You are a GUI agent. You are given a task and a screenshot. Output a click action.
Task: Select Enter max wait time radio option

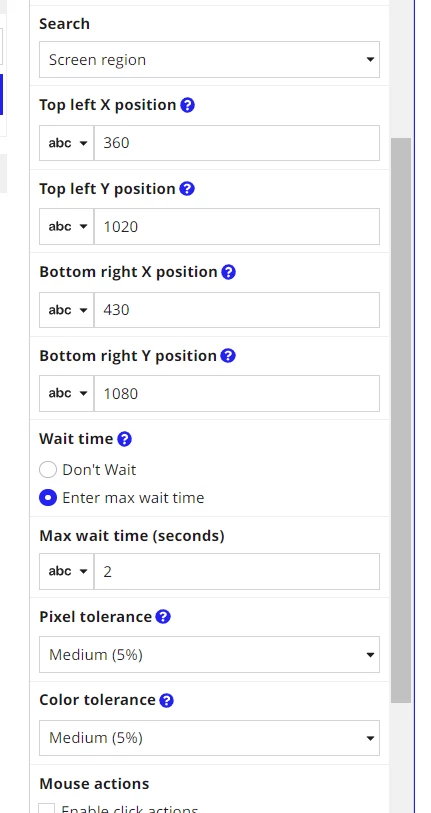(48, 498)
